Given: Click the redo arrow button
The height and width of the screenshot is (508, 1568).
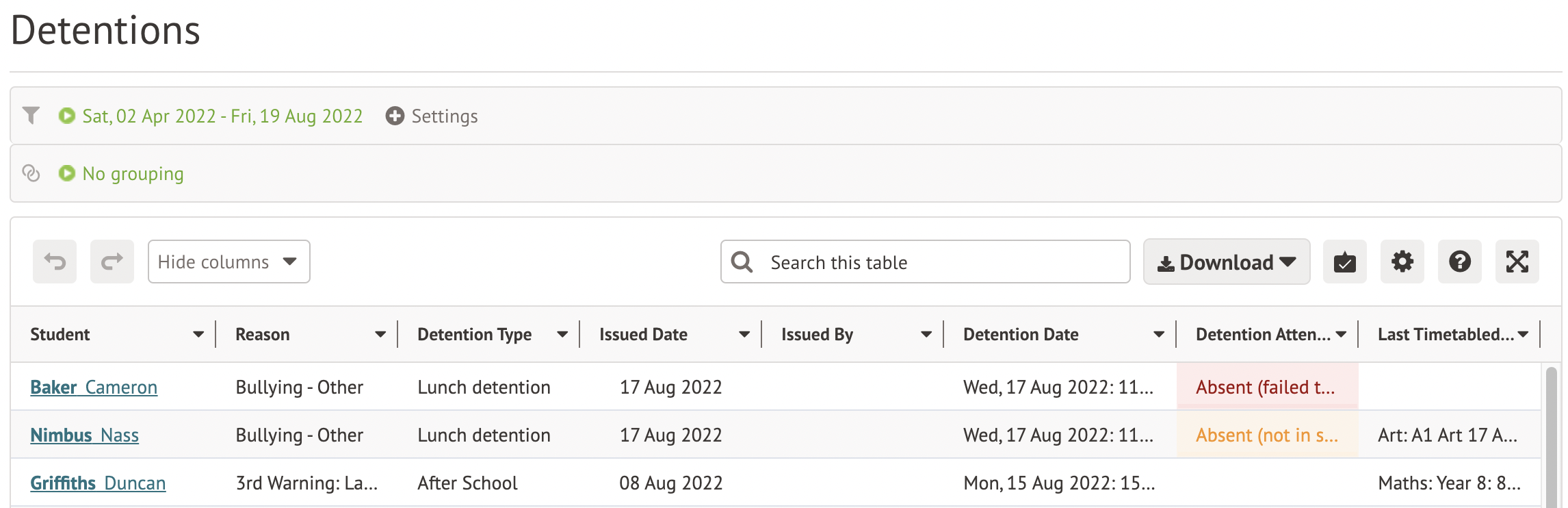Looking at the screenshot, I should (x=112, y=262).
